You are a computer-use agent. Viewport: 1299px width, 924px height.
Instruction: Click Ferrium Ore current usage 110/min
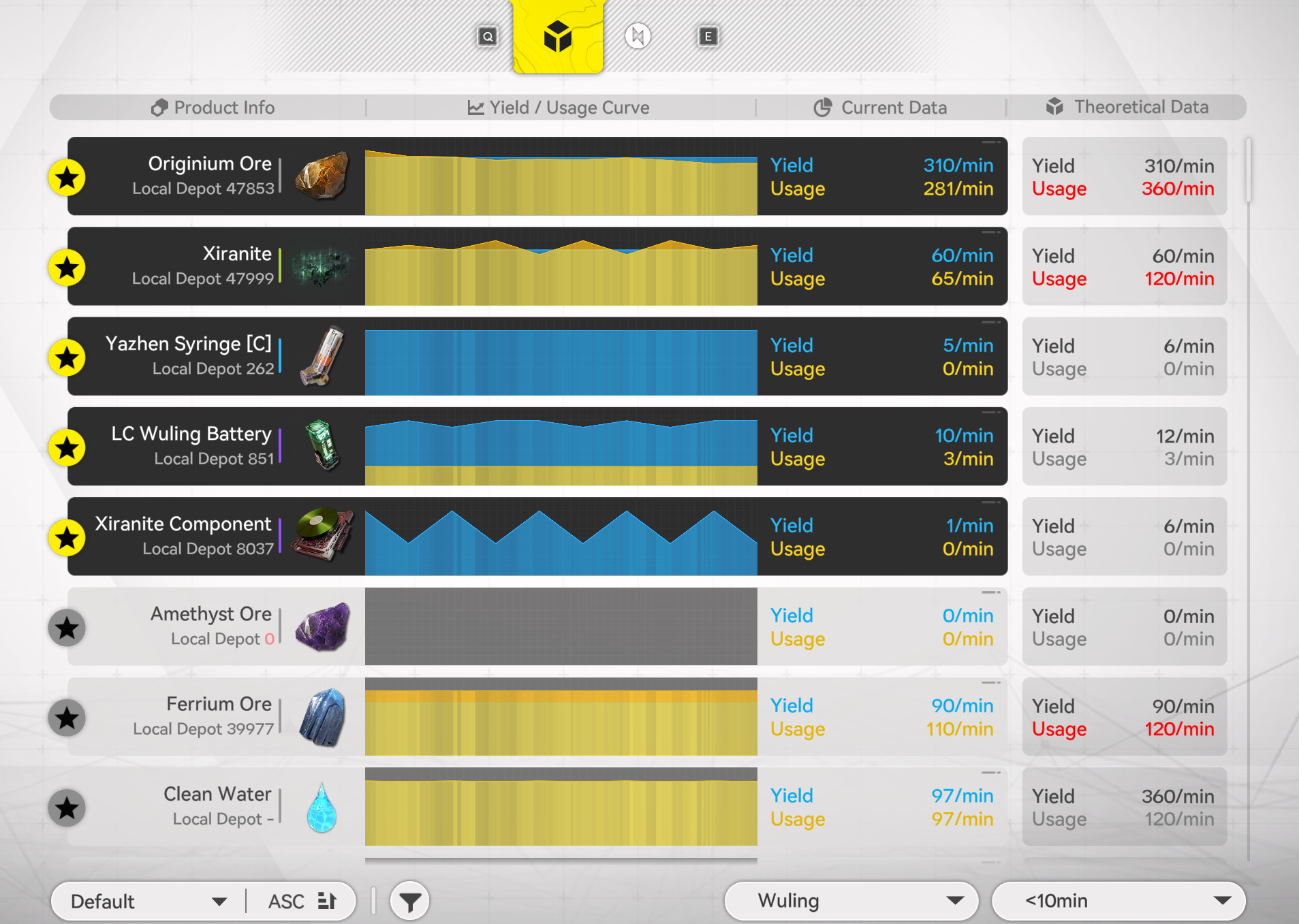(x=960, y=729)
